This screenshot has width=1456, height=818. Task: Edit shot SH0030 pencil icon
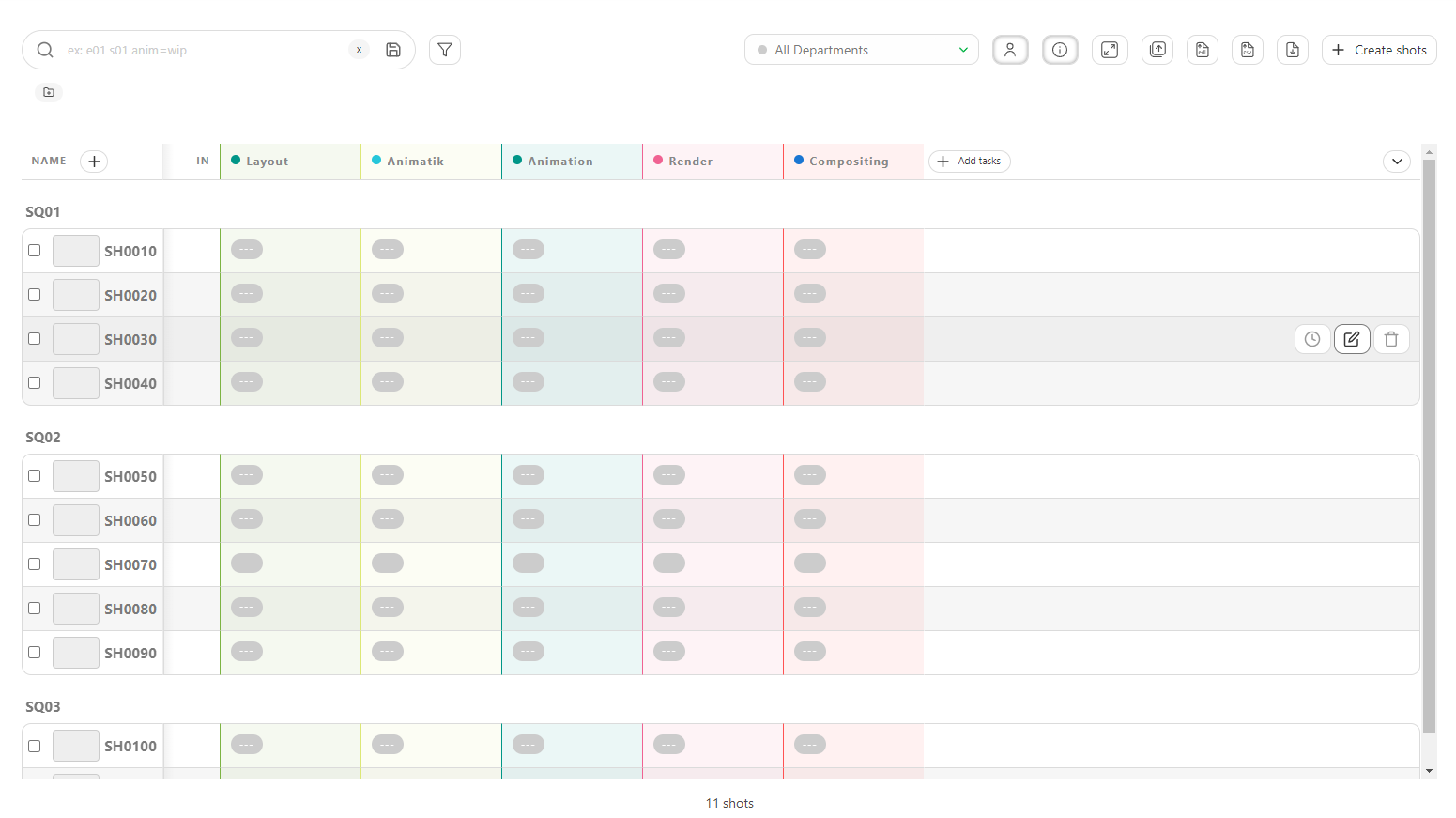pyautogui.click(x=1352, y=339)
